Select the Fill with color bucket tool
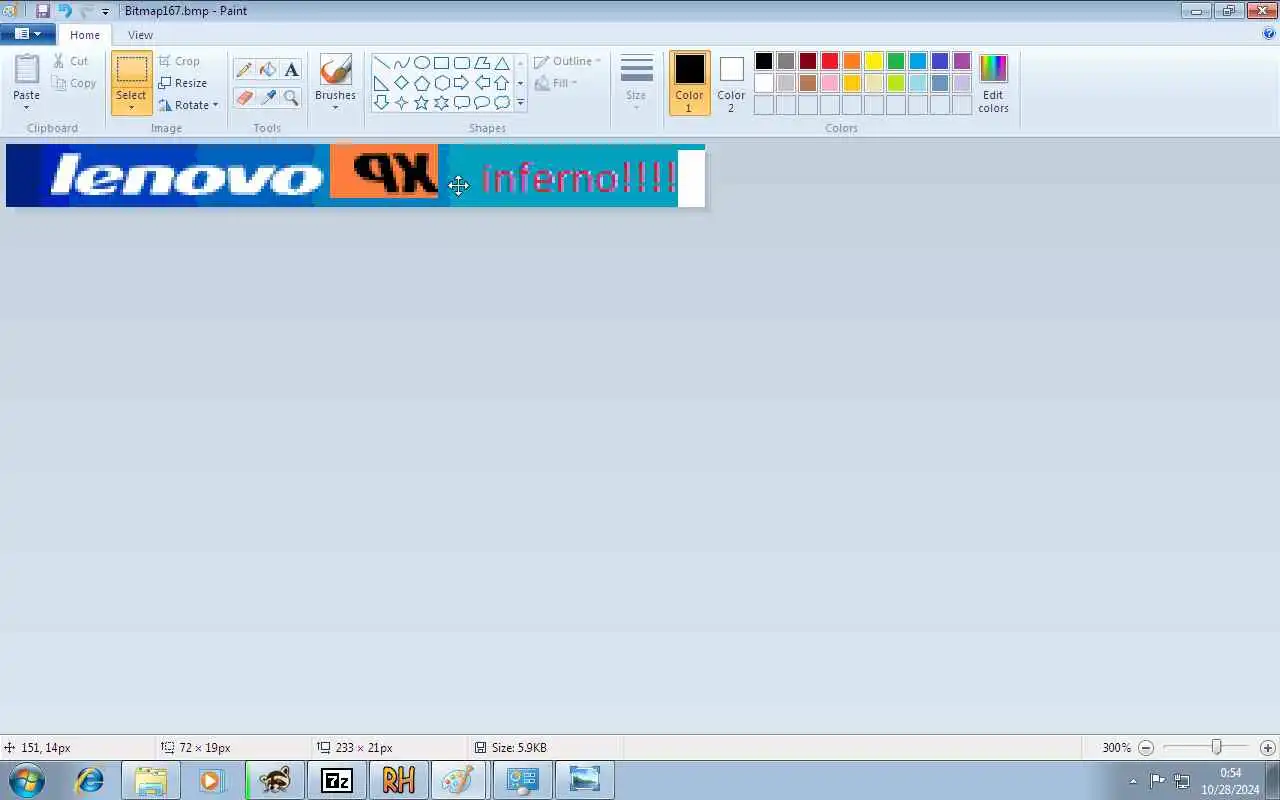The image size is (1280, 800). (267, 69)
